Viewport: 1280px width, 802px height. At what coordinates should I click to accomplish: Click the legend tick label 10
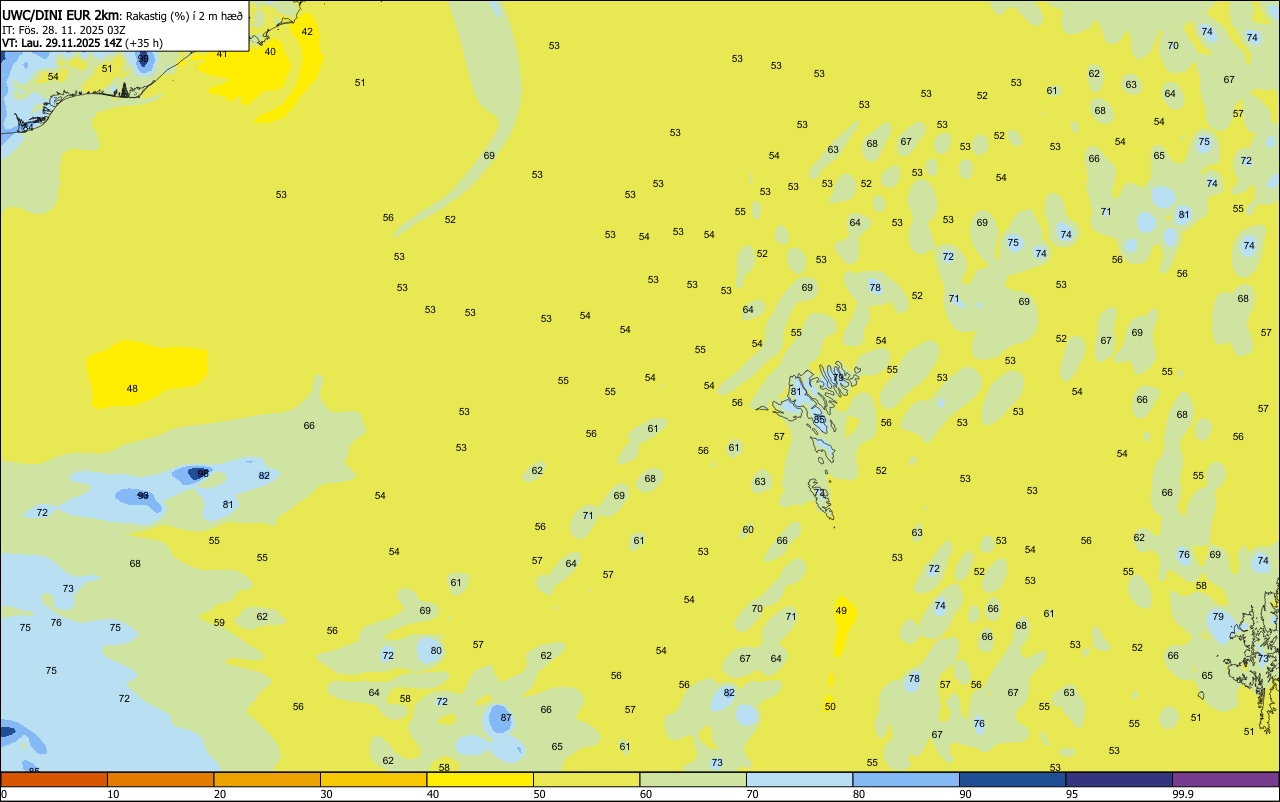click(113, 794)
